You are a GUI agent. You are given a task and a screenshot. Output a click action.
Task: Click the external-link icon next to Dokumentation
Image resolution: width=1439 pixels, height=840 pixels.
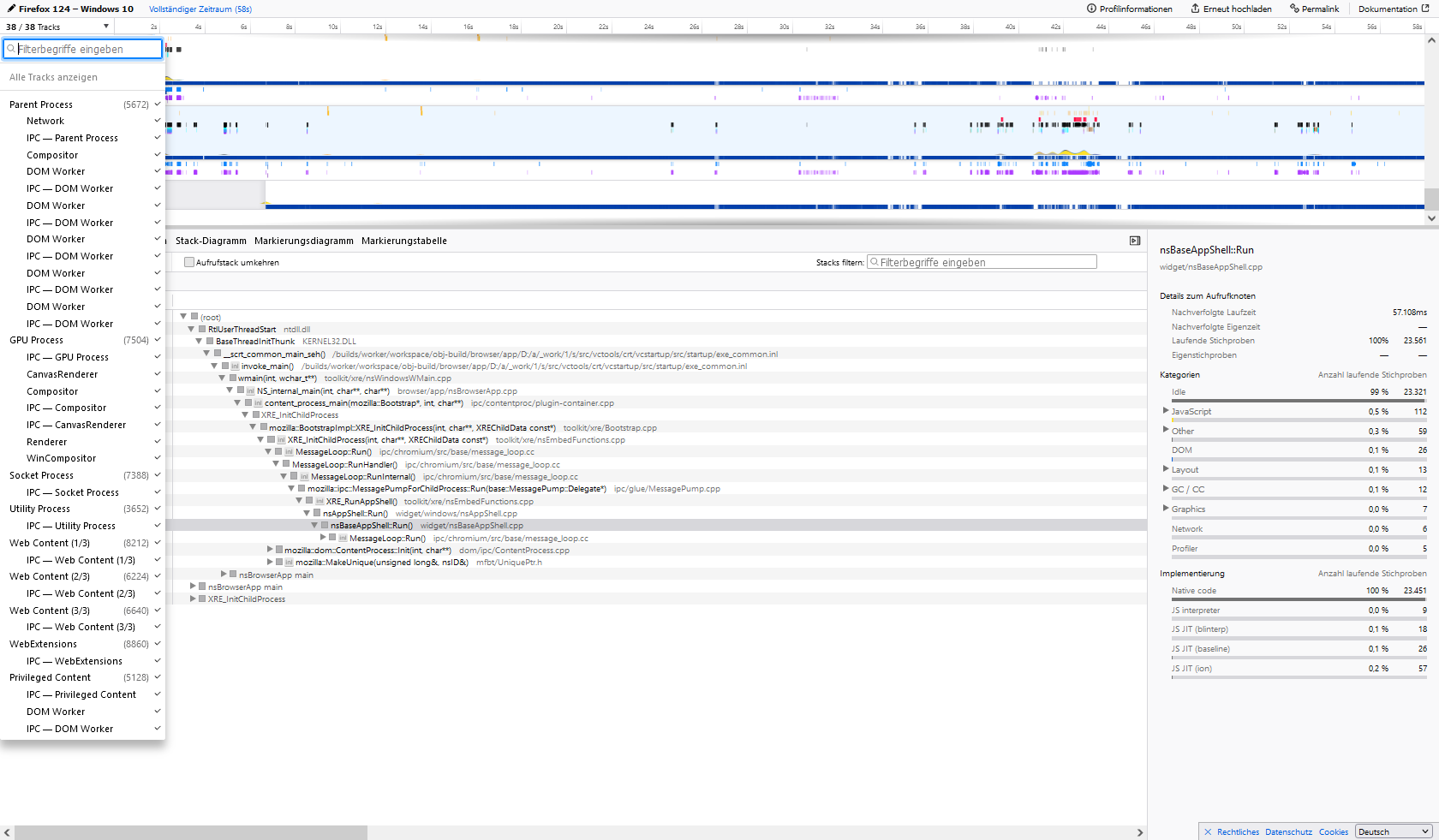[1425, 9]
